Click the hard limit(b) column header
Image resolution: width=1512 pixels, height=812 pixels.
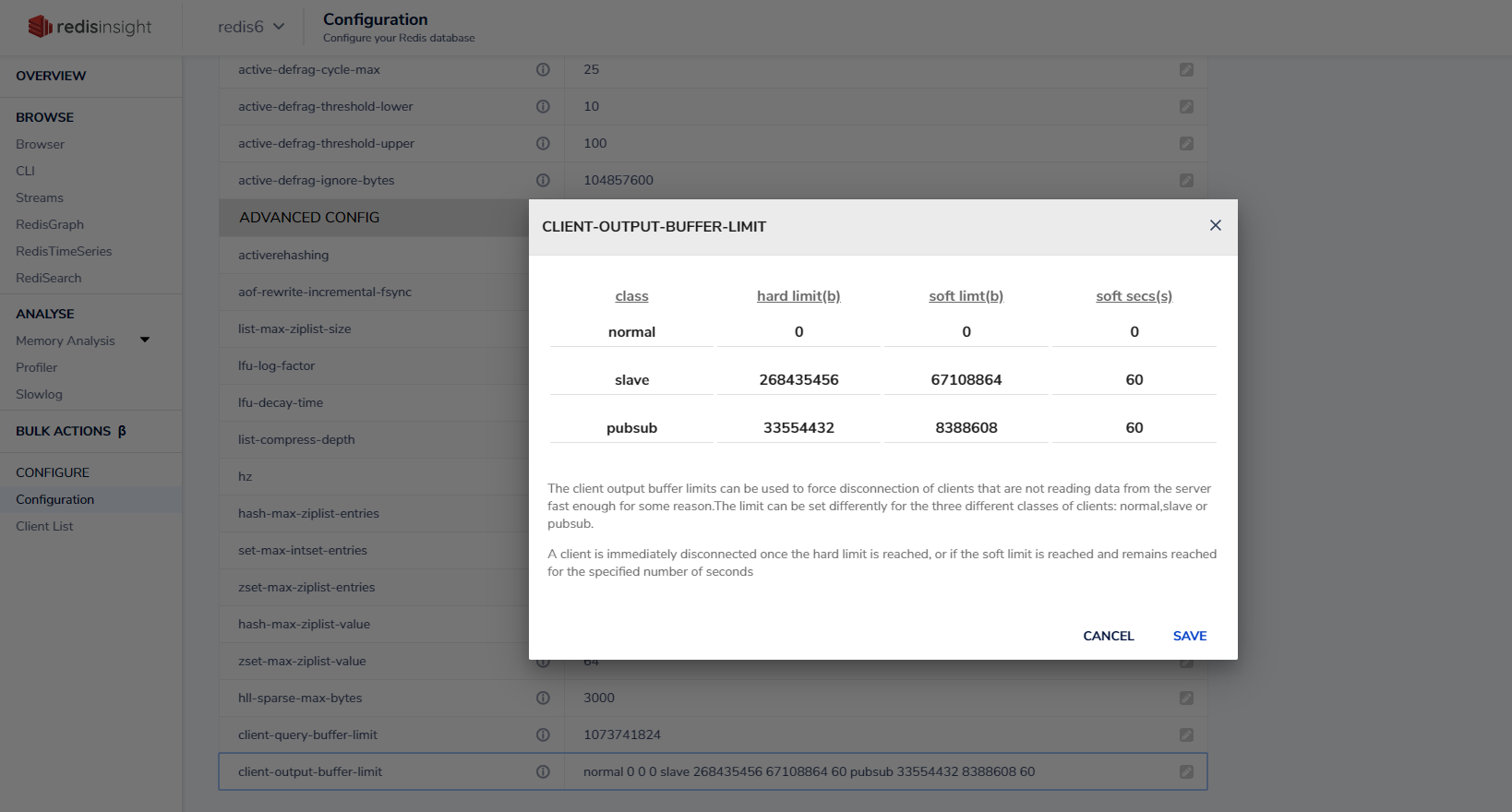798,296
